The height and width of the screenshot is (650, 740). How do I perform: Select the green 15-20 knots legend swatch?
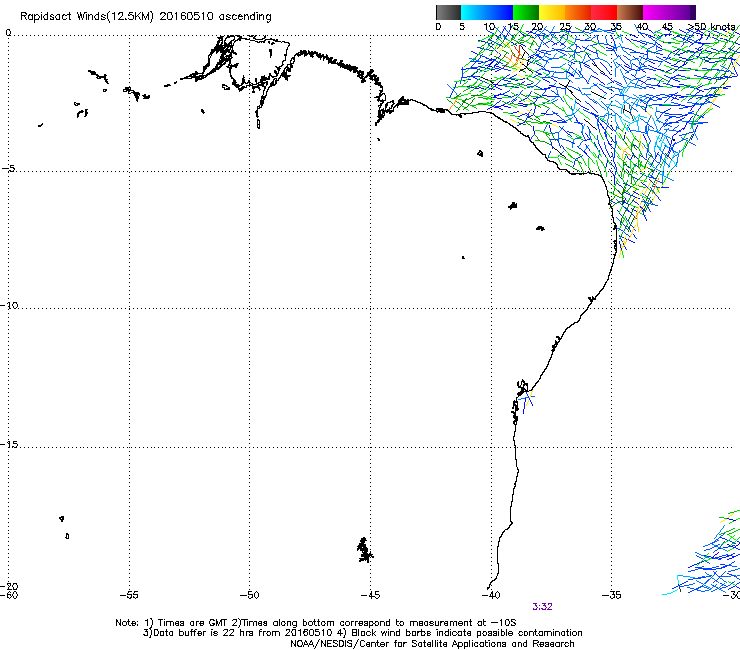coord(526,12)
